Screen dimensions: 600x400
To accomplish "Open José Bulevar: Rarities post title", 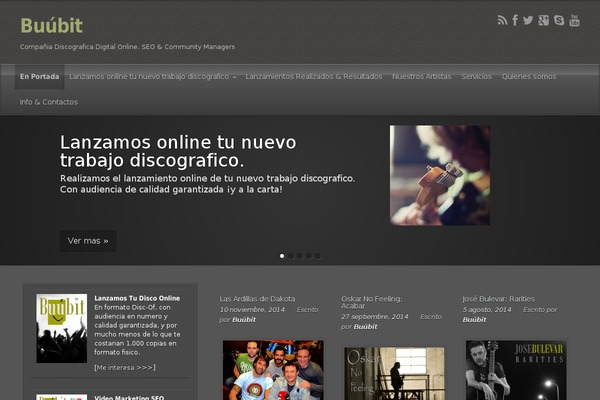I will (499, 299).
